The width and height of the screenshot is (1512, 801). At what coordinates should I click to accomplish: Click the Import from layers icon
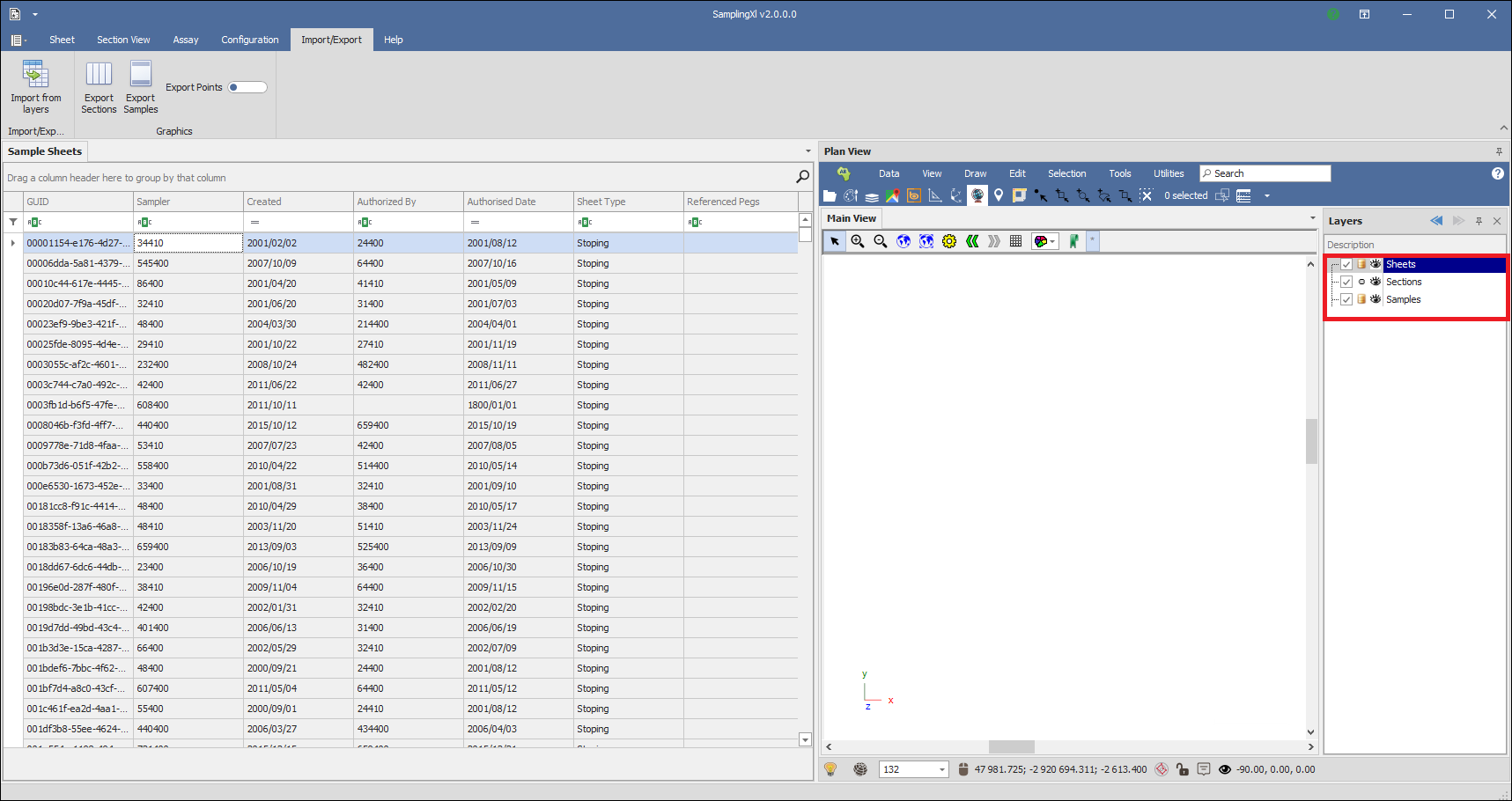coord(35,75)
